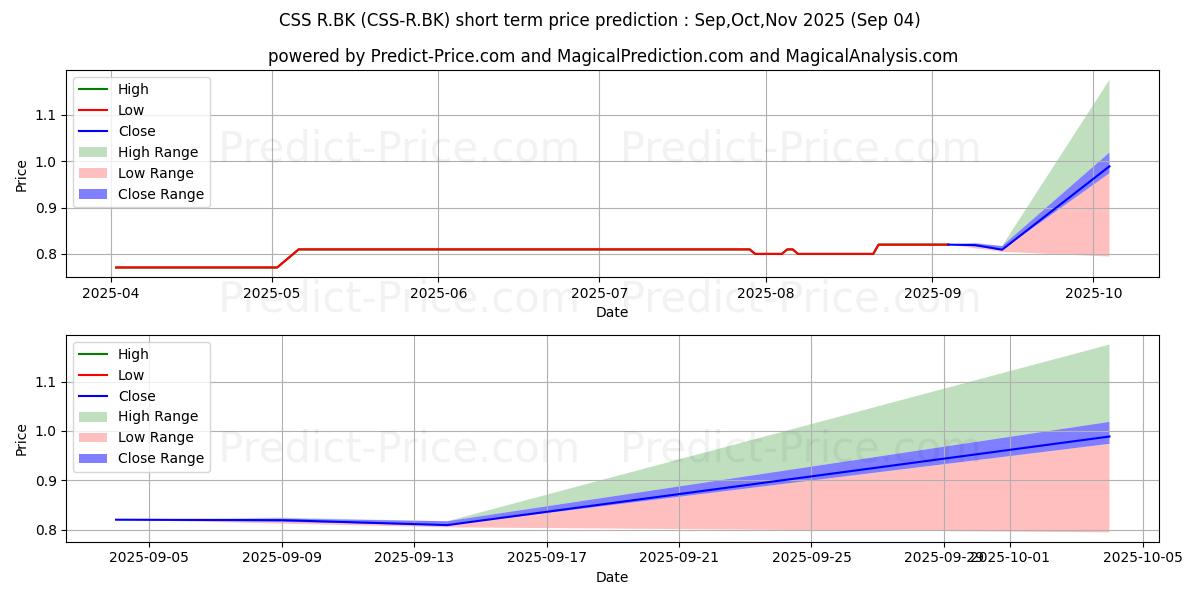1200x600 pixels.
Task: Click the 2025-09-25 tick on bottom axis
Action: tap(812, 558)
